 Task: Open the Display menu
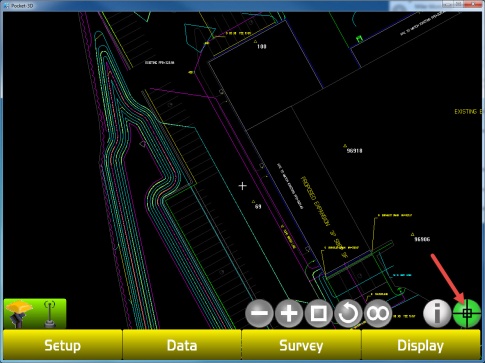pos(421,345)
